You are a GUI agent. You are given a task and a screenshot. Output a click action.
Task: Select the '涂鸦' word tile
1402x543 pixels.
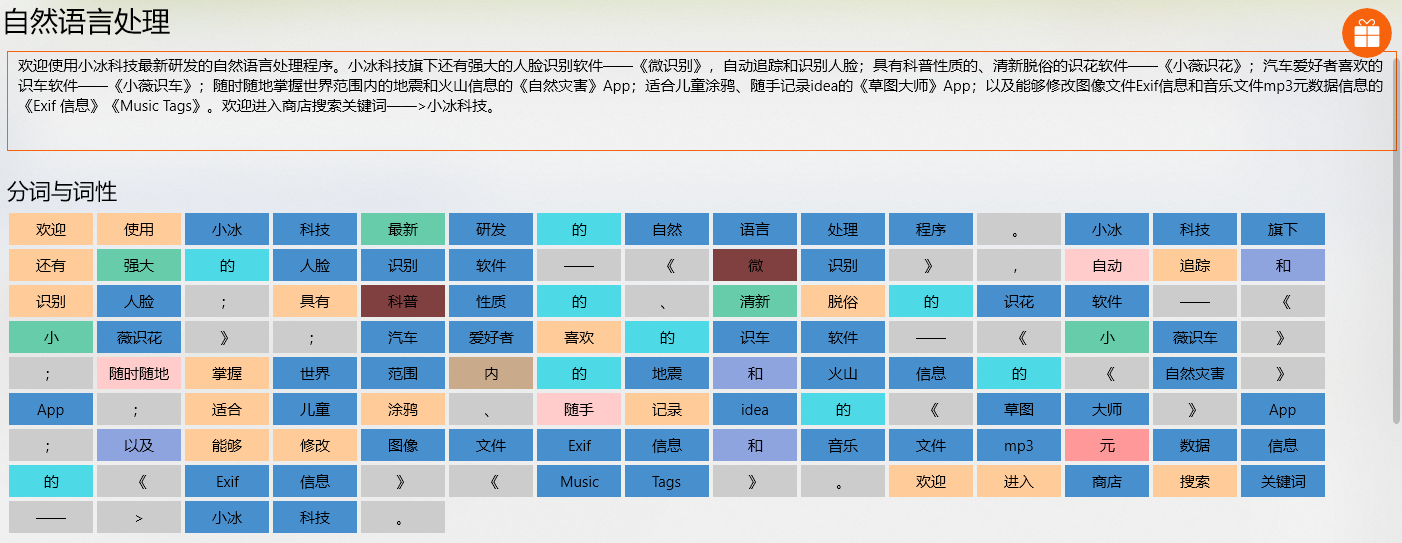pyautogui.click(x=403, y=409)
